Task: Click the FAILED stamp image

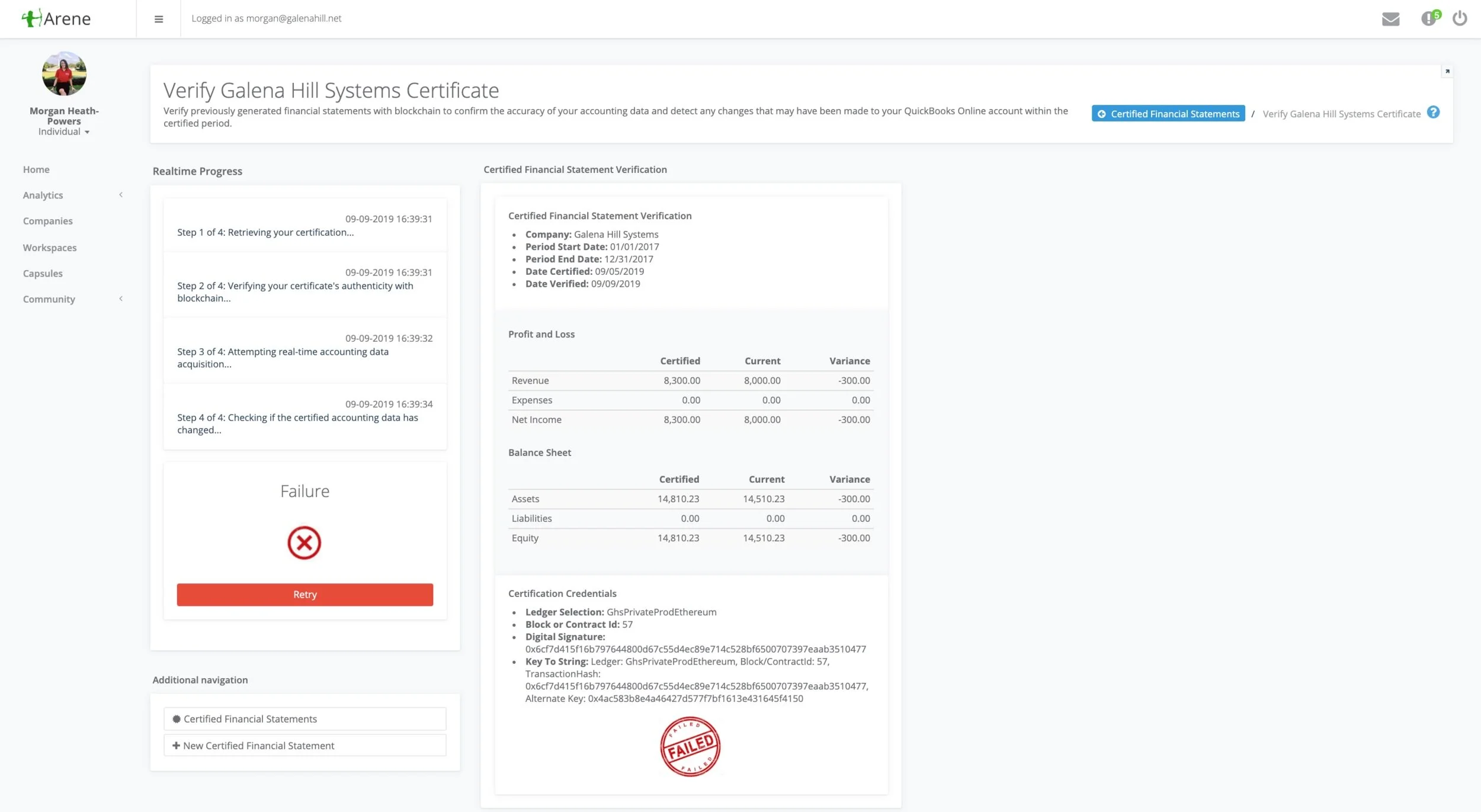Action: click(x=690, y=746)
